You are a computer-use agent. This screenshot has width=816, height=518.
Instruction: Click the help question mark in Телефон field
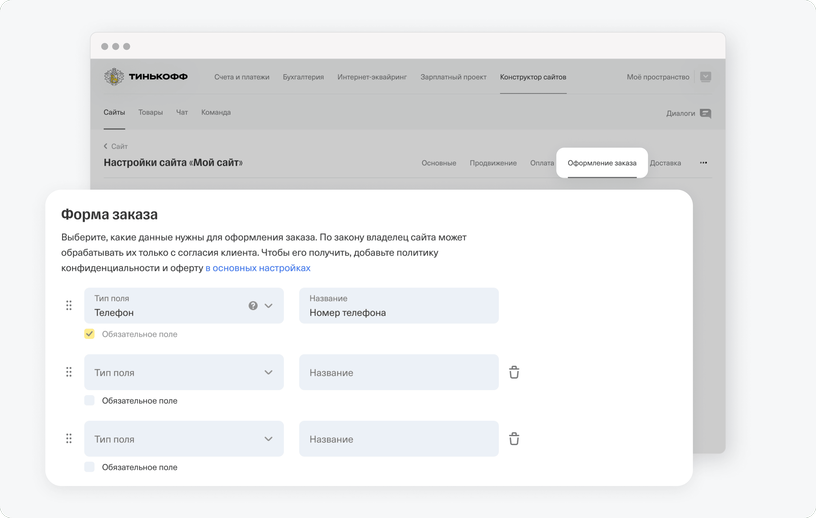[x=253, y=306]
